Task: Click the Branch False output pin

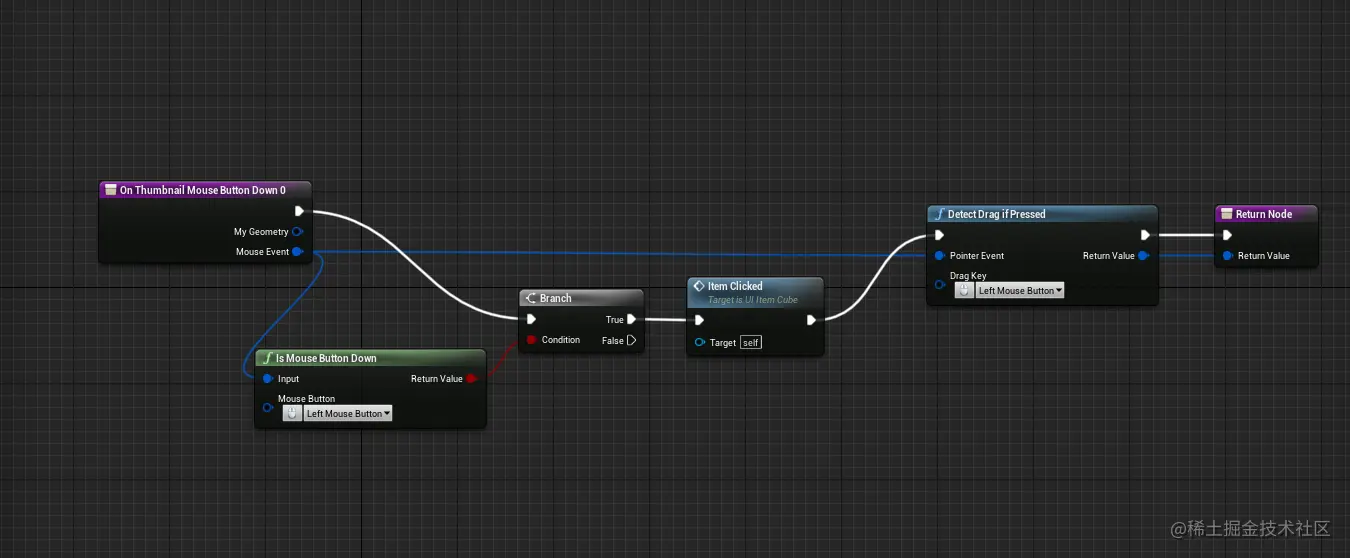Action: pos(632,340)
